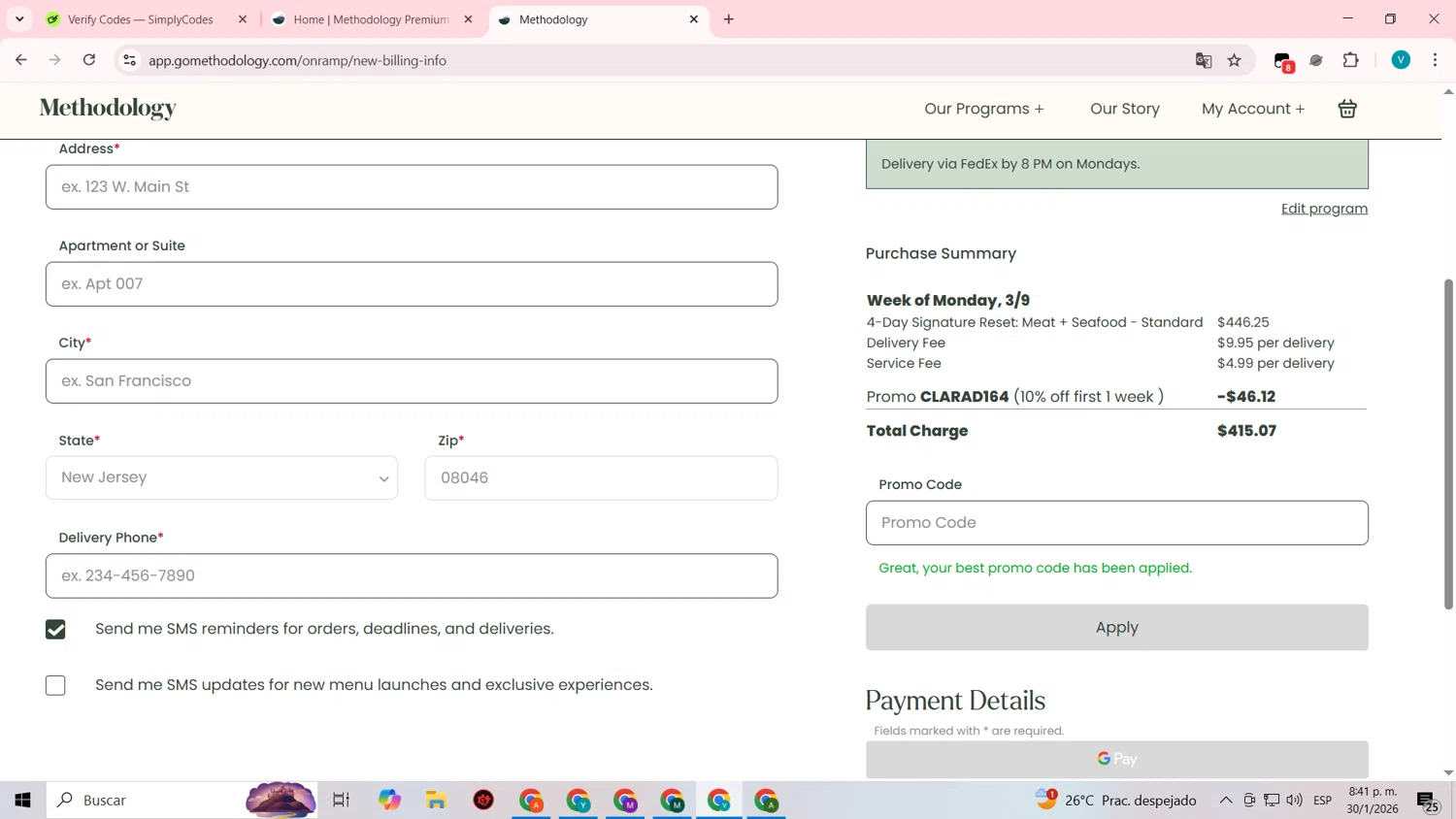
Task: Reload the page
Action: click(89, 60)
